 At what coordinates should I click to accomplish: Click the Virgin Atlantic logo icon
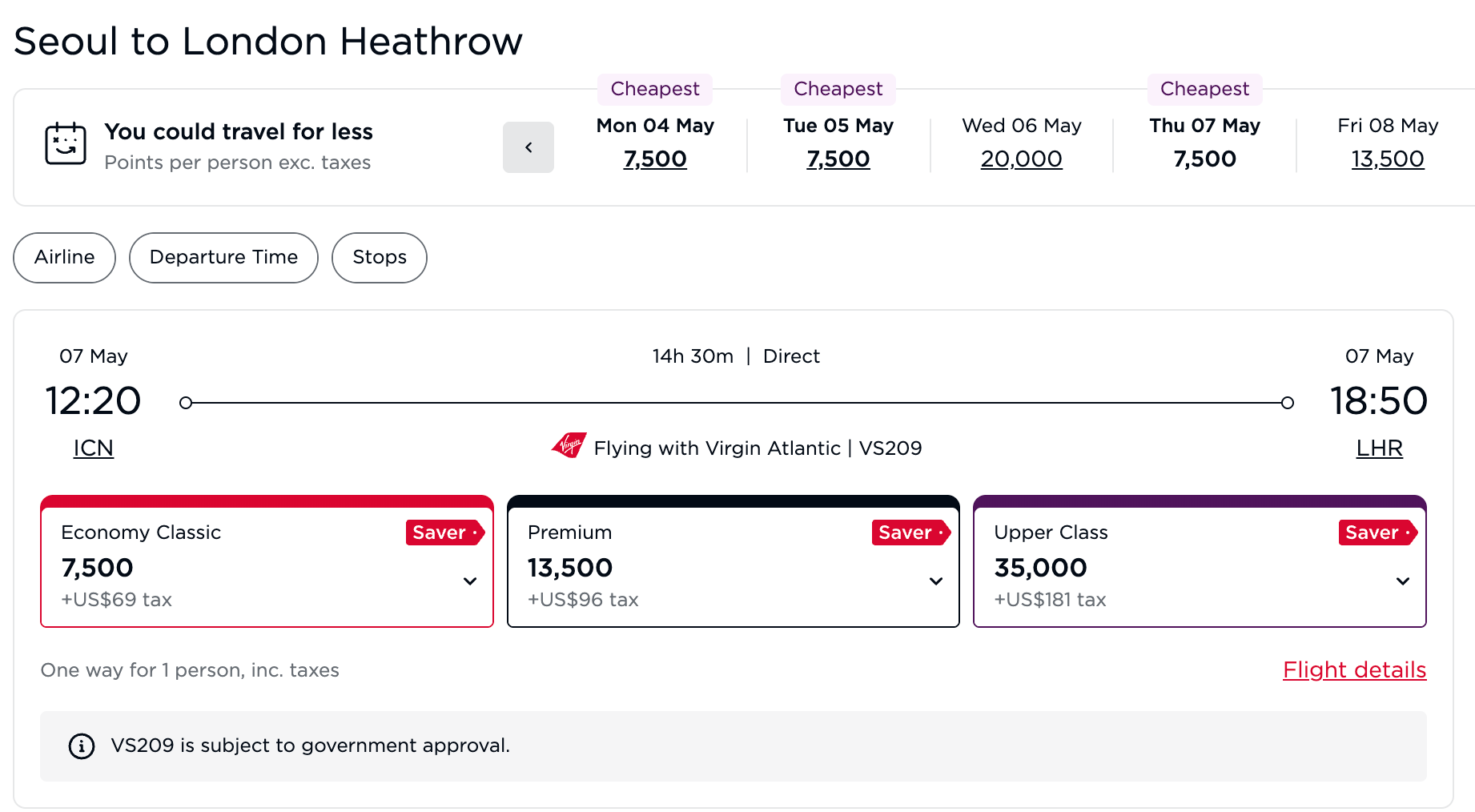[x=569, y=445]
